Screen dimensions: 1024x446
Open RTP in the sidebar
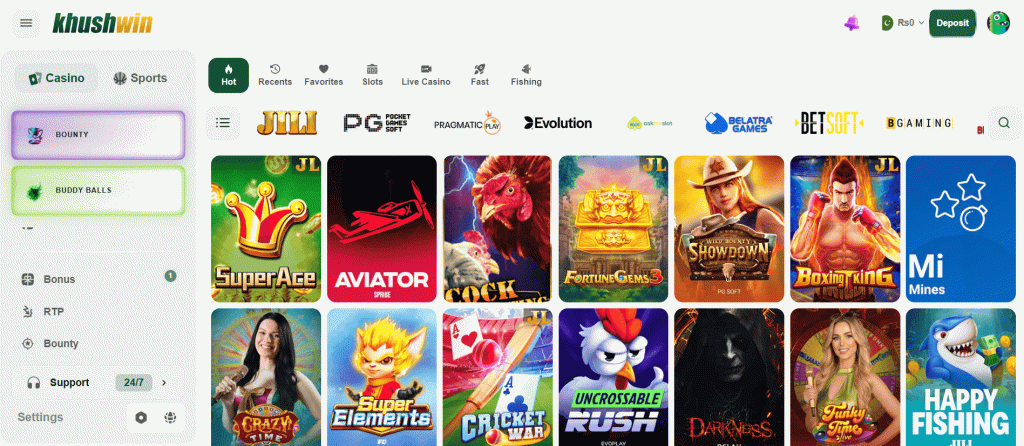53,311
